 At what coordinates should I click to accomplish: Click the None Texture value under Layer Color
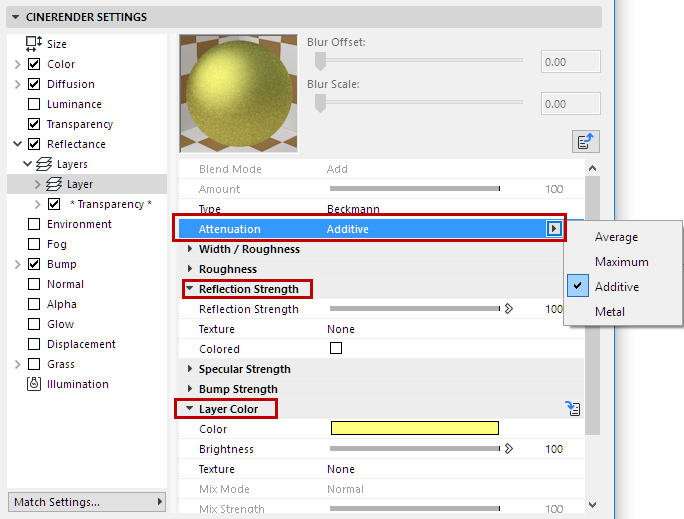coord(341,469)
